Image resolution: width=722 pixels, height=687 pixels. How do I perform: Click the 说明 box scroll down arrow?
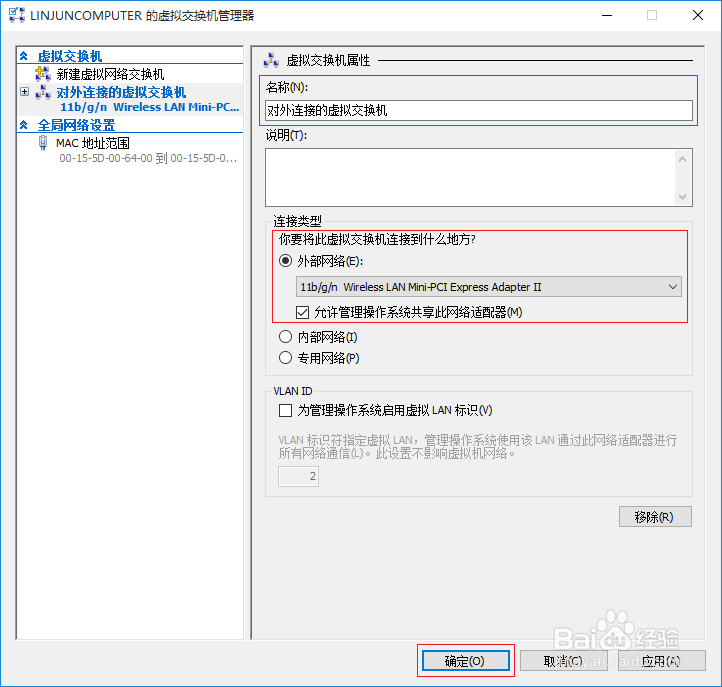[x=682, y=197]
